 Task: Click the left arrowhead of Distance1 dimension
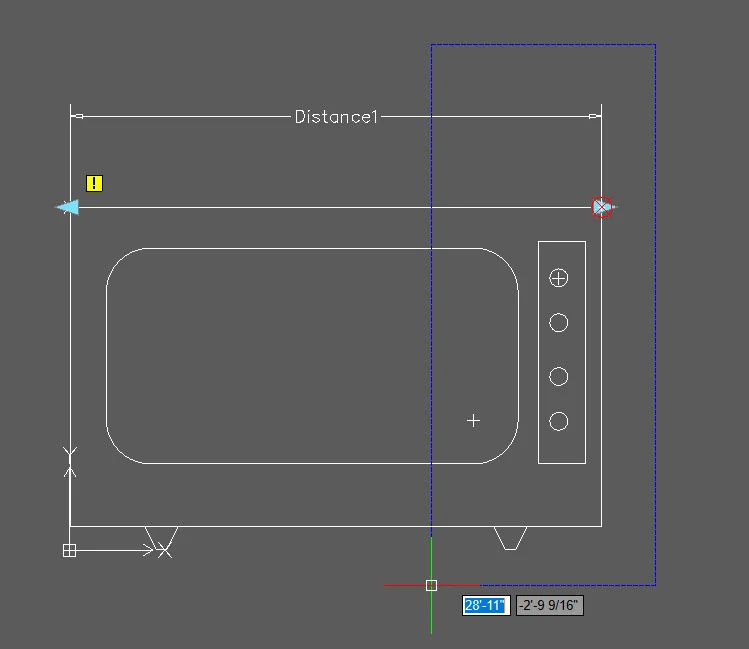tap(77, 117)
